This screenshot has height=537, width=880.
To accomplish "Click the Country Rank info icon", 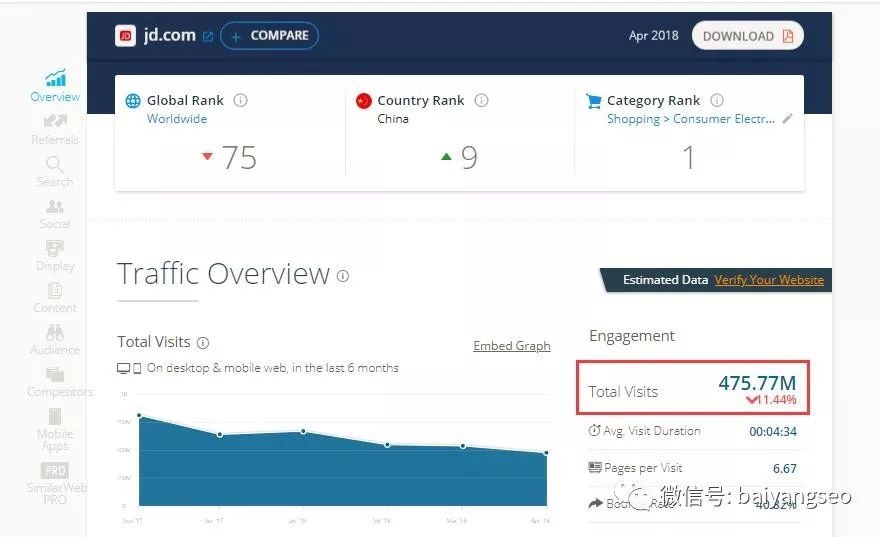I will 482,100.
